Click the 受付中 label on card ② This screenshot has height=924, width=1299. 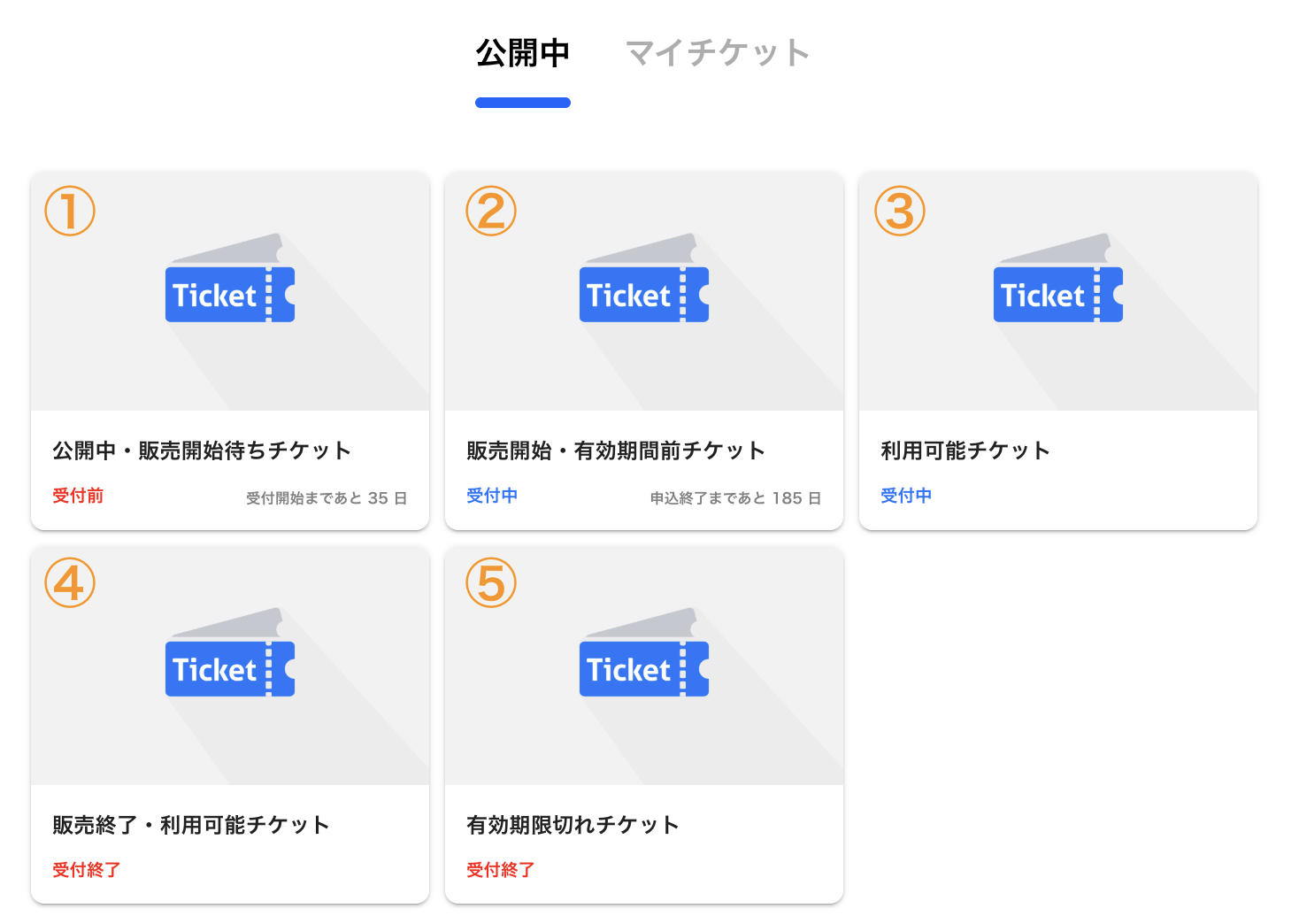[492, 496]
